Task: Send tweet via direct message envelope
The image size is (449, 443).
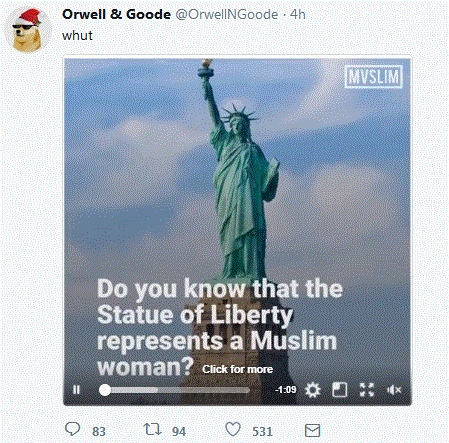Action: 313,431
